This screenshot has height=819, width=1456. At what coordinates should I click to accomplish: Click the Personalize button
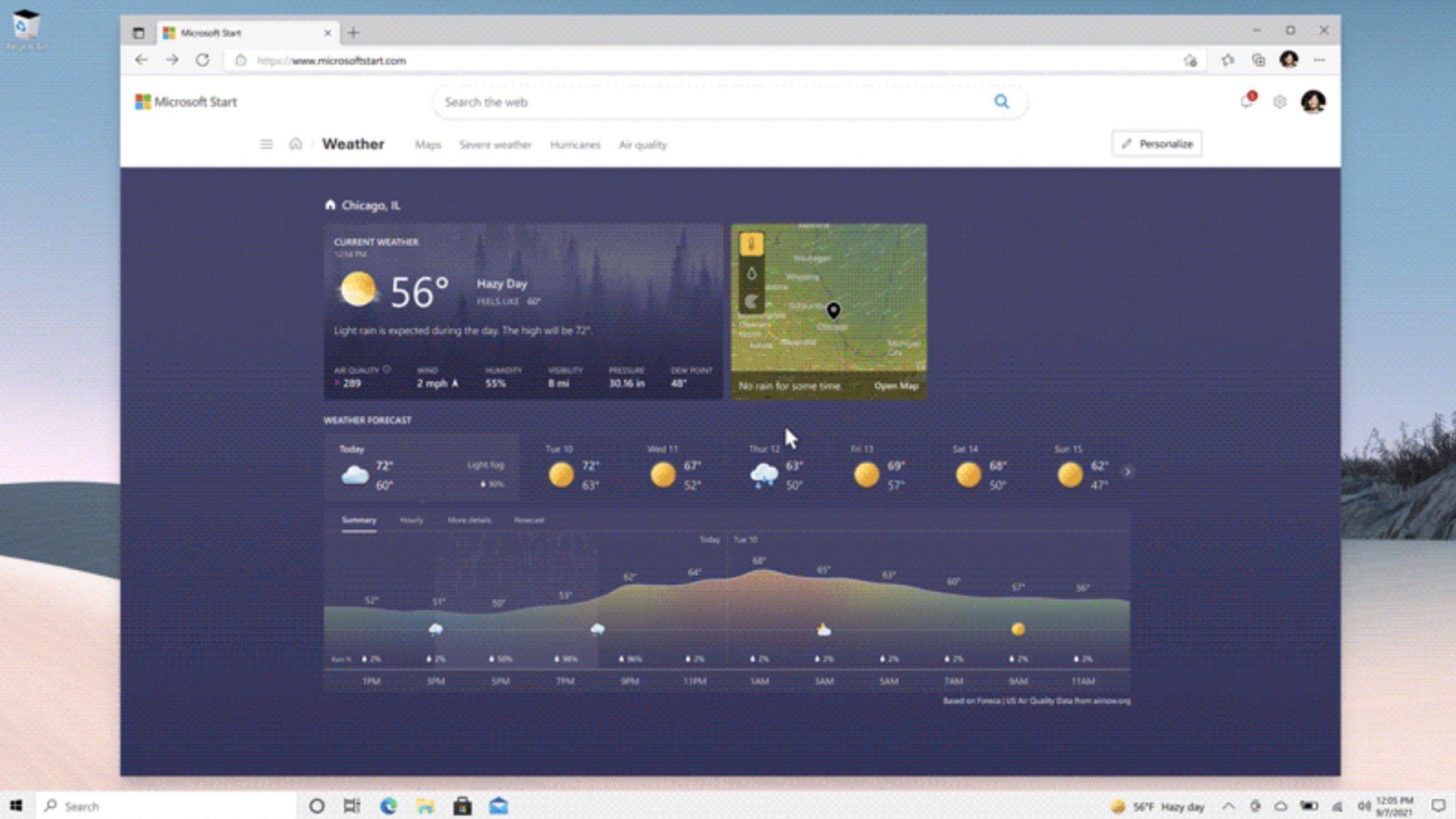pos(1157,144)
